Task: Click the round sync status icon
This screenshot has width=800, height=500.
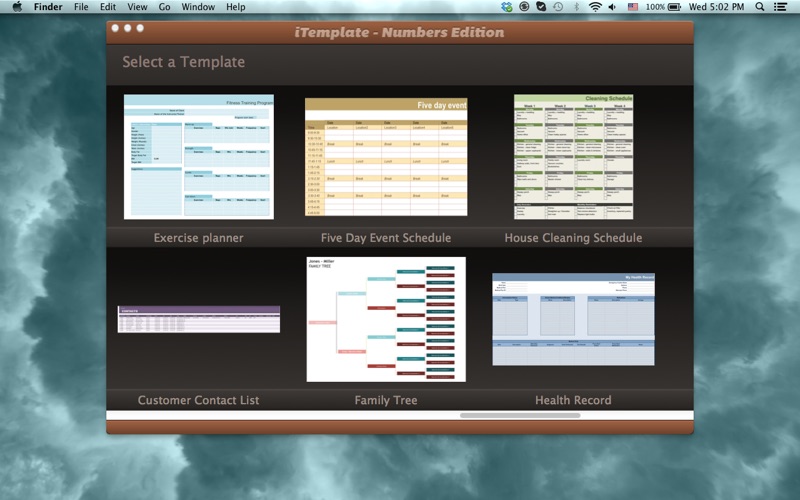Action: (x=524, y=7)
